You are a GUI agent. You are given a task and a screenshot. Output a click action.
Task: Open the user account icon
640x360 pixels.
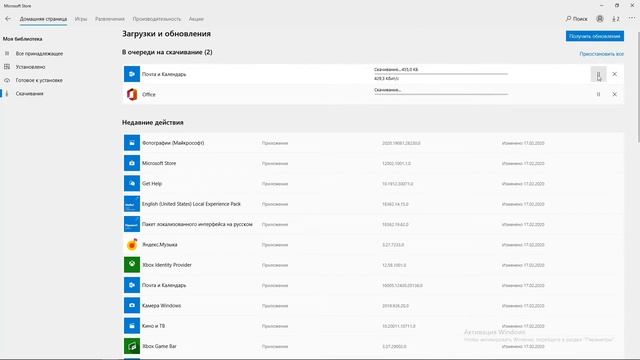(600, 19)
